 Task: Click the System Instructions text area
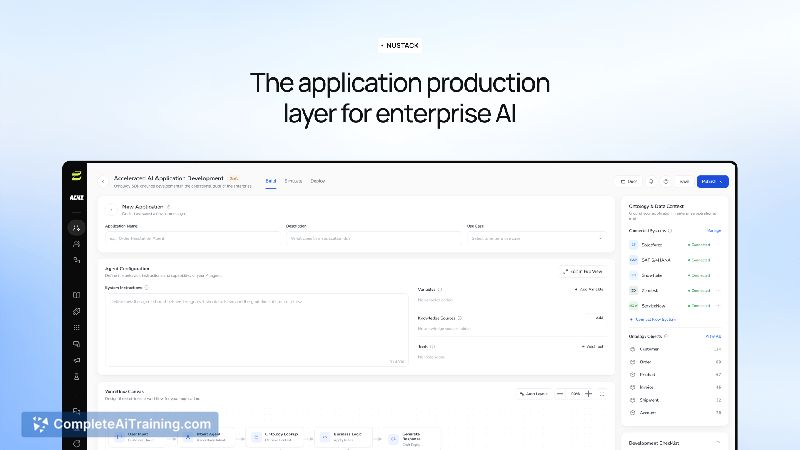[x=257, y=330]
